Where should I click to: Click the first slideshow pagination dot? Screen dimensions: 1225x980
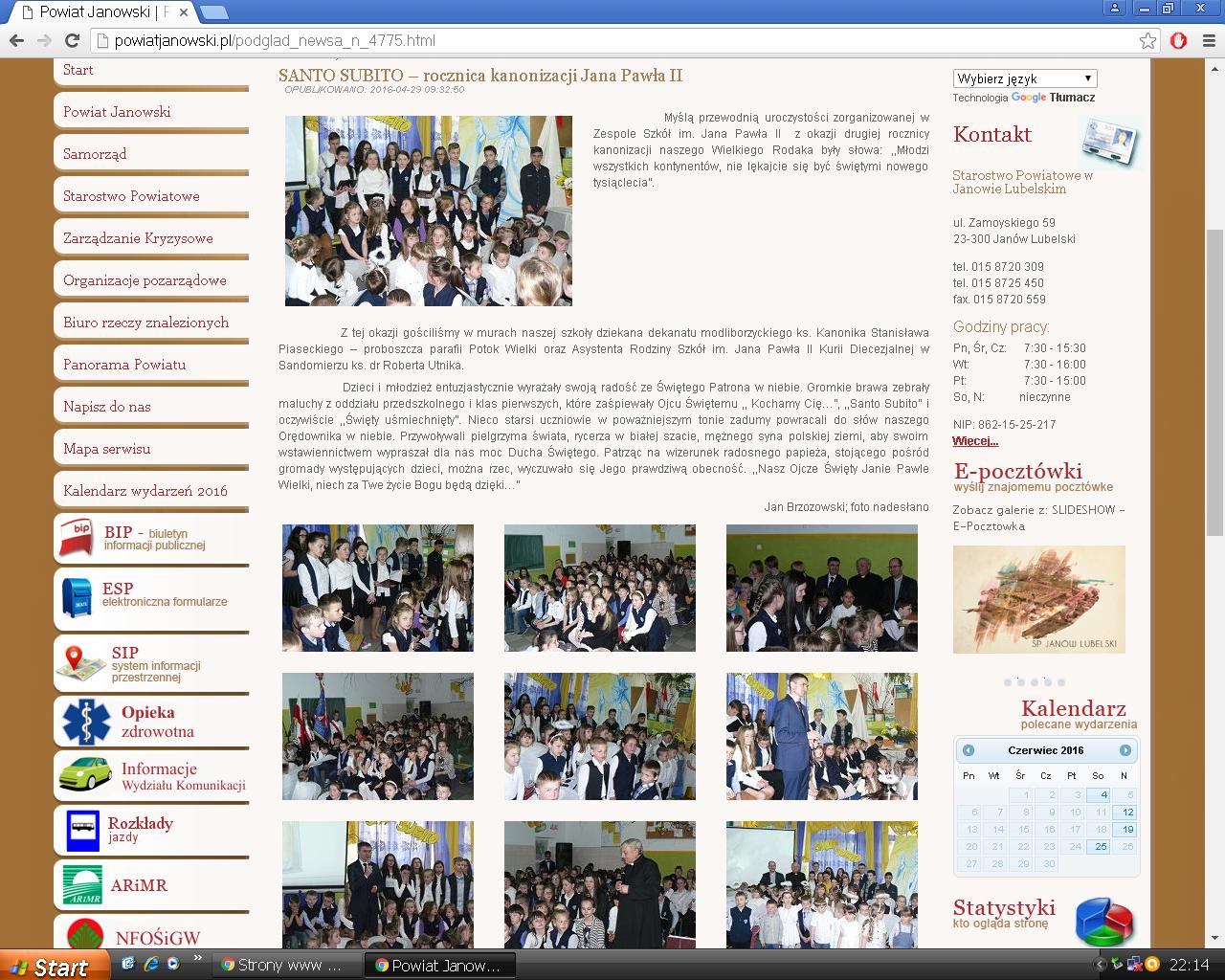[1008, 682]
